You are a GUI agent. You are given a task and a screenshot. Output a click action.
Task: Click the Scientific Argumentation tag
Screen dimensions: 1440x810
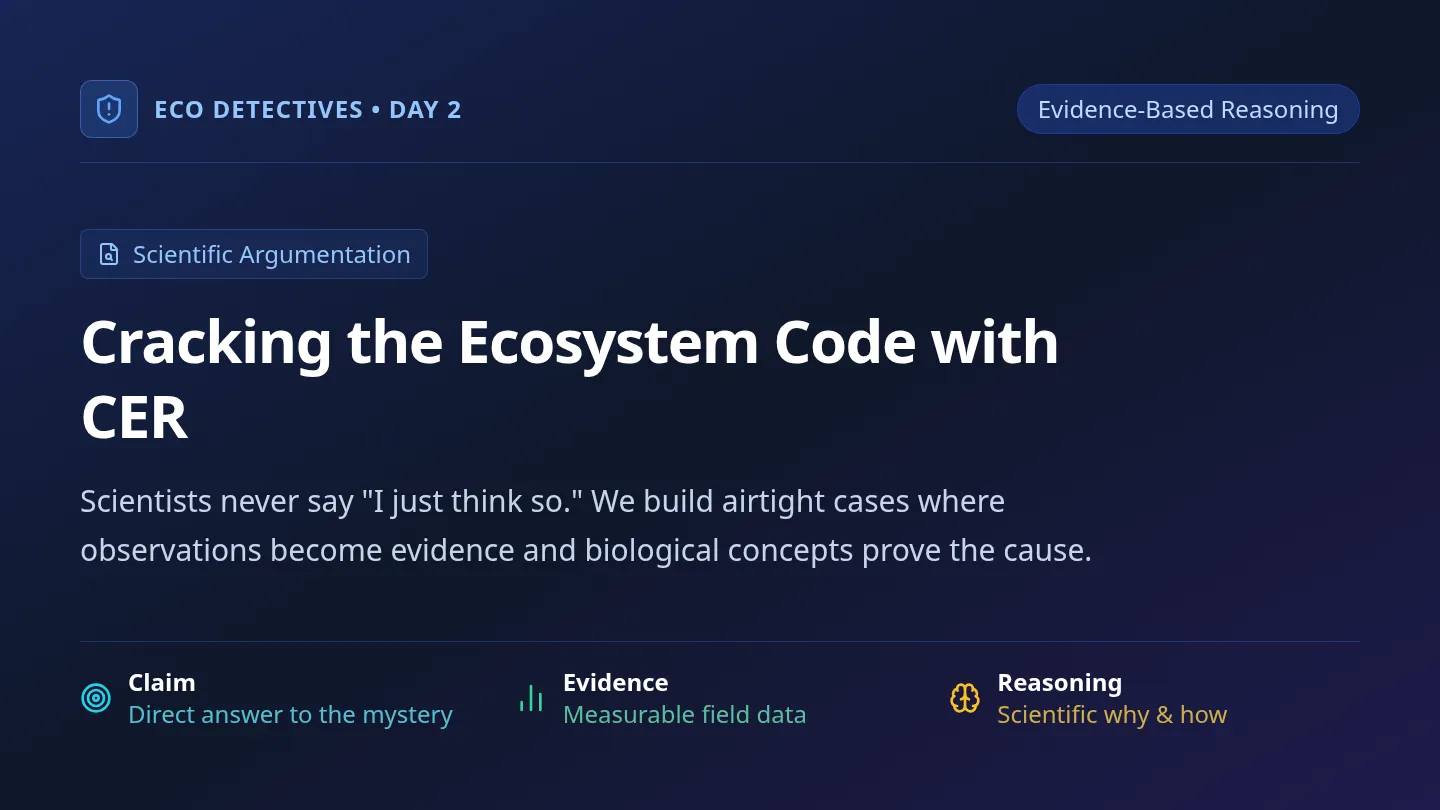(x=254, y=254)
